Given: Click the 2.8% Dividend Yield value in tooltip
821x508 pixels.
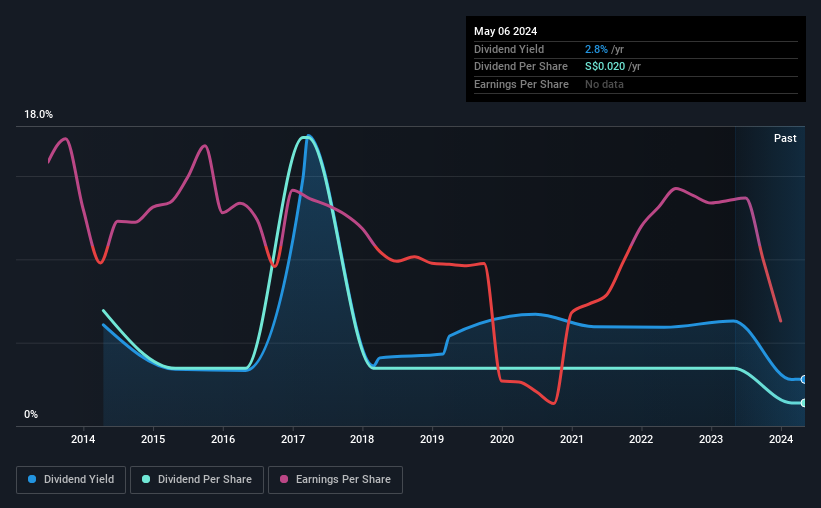Looking at the screenshot, I should 596,49.
